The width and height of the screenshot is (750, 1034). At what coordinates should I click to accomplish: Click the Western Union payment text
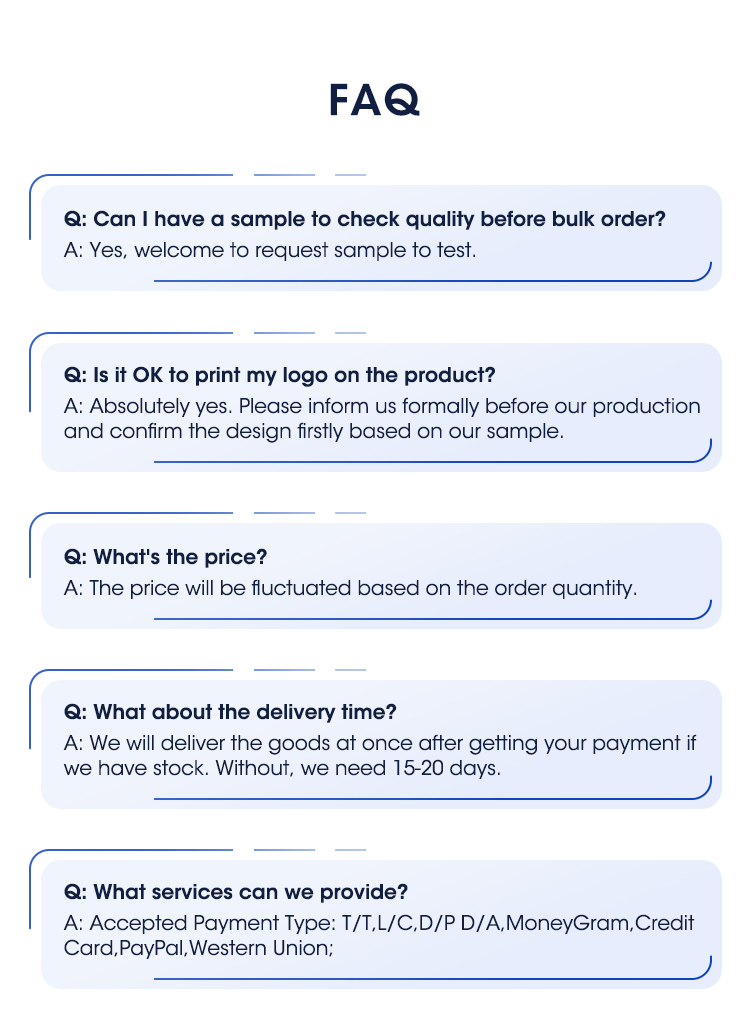[x=259, y=948]
